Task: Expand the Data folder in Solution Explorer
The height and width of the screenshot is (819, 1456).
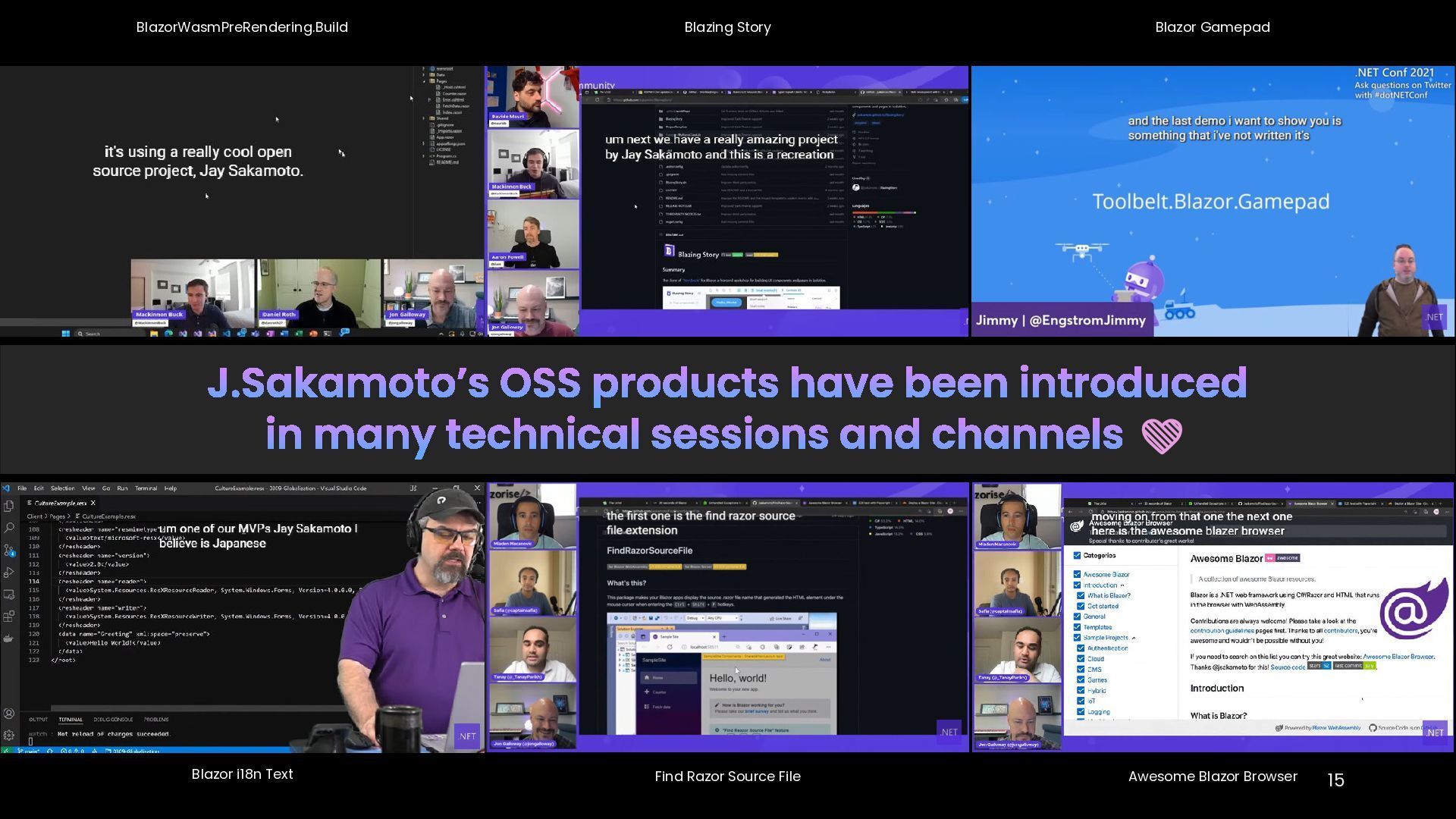Action: [x=425, y=75]
